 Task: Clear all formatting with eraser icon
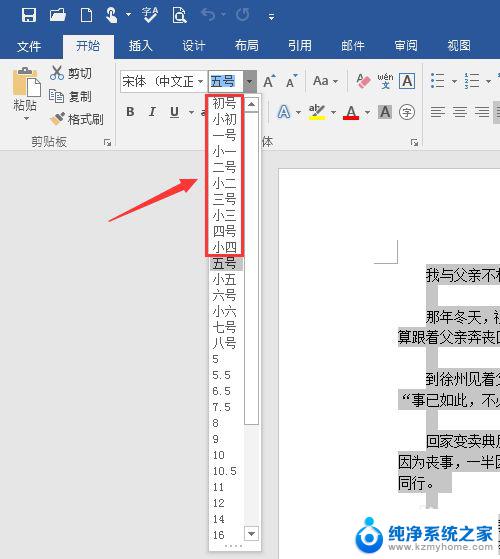(364, 81)
